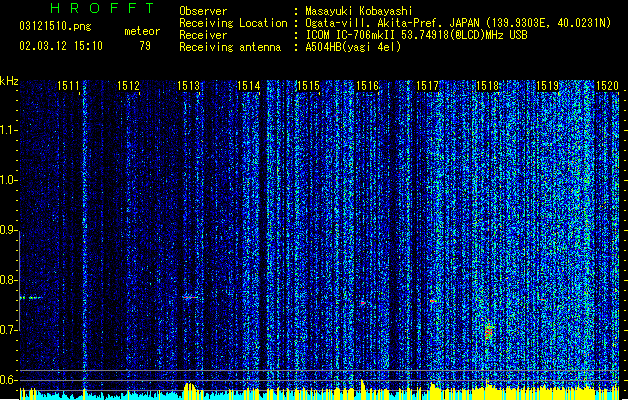Click the small red echo below the 1519 marker
The width and height of the screenshot is (629, 400).
[543, 300]
